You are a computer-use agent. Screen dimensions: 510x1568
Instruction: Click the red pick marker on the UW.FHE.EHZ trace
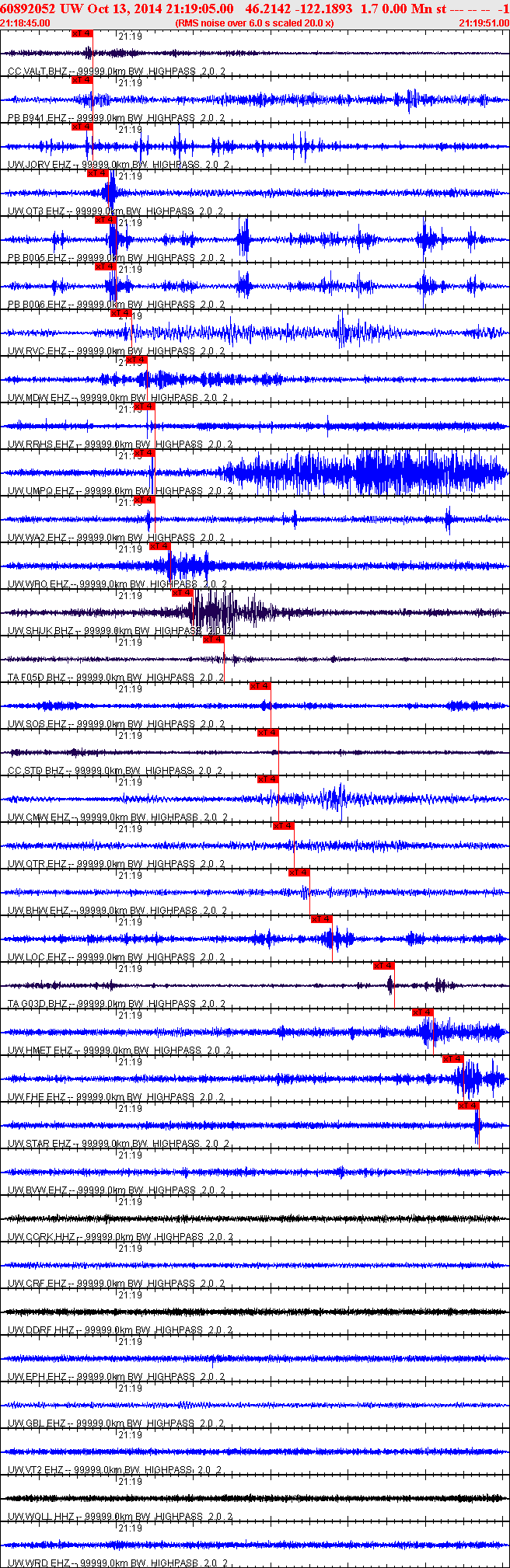453,1059
